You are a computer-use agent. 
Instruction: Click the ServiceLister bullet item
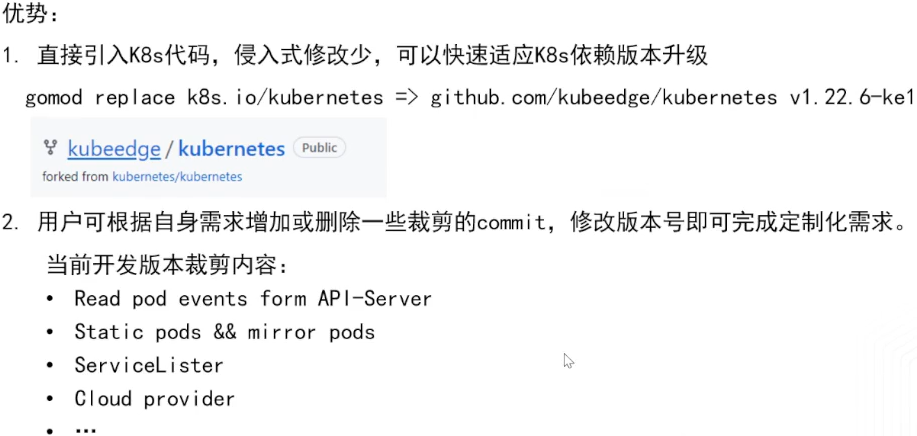[148, 365]
